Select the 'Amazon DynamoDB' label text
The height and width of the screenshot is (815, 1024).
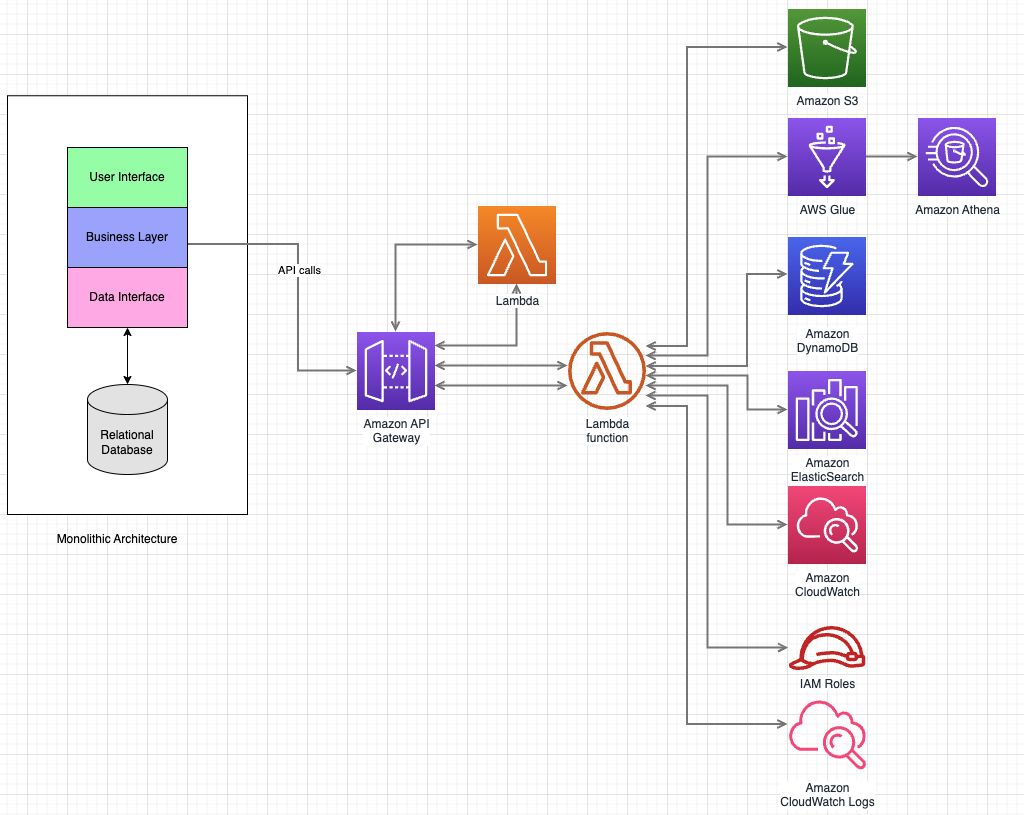tap(827, 341)
